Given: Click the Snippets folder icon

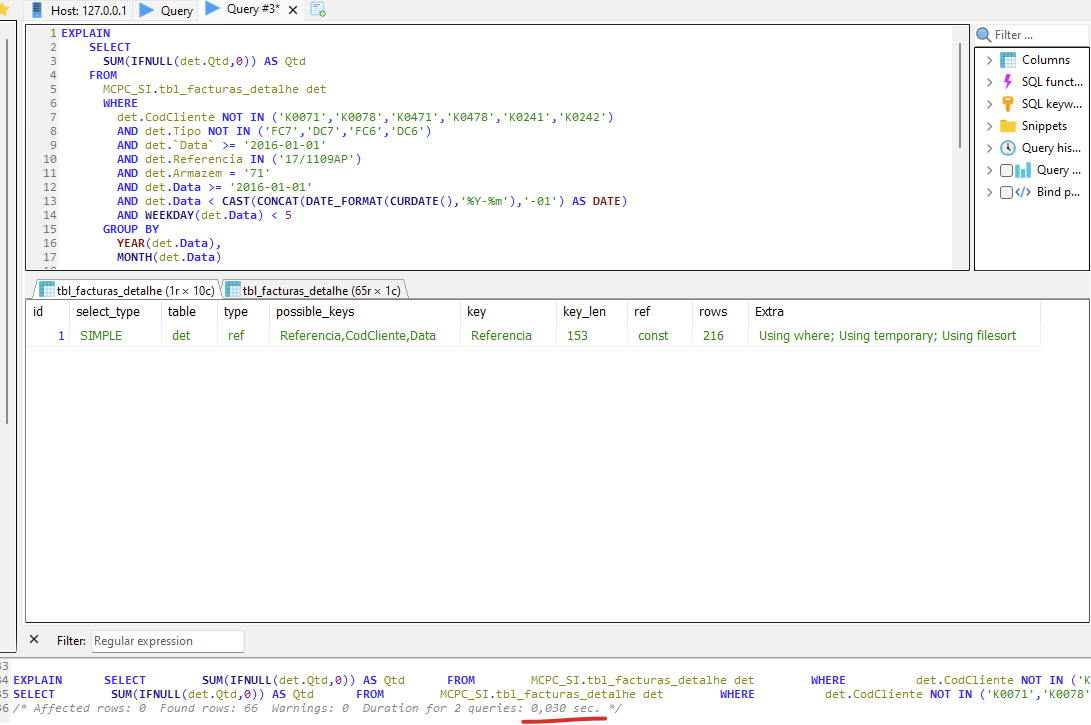Looking at the screenshot, I should 1008,126.
